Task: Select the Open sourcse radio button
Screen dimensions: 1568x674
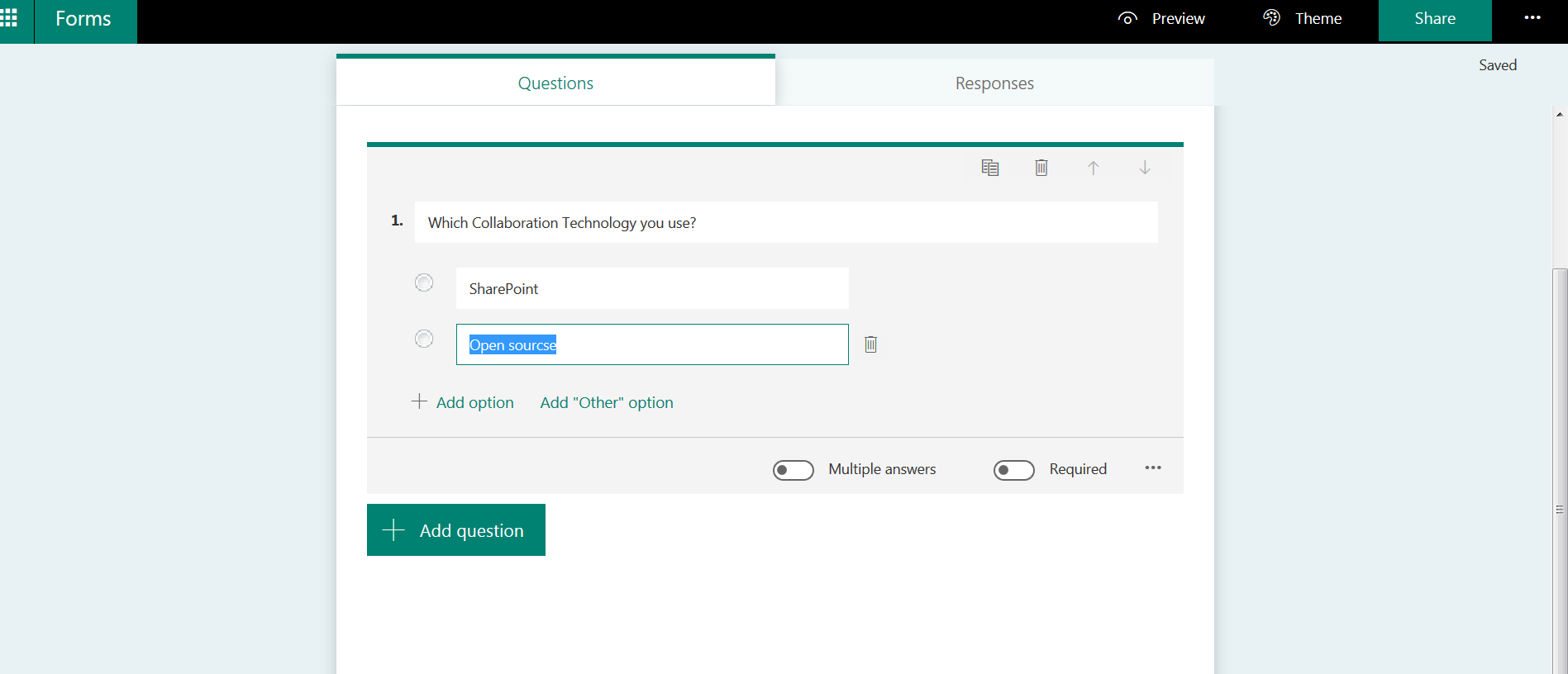Action: point(424,339)
